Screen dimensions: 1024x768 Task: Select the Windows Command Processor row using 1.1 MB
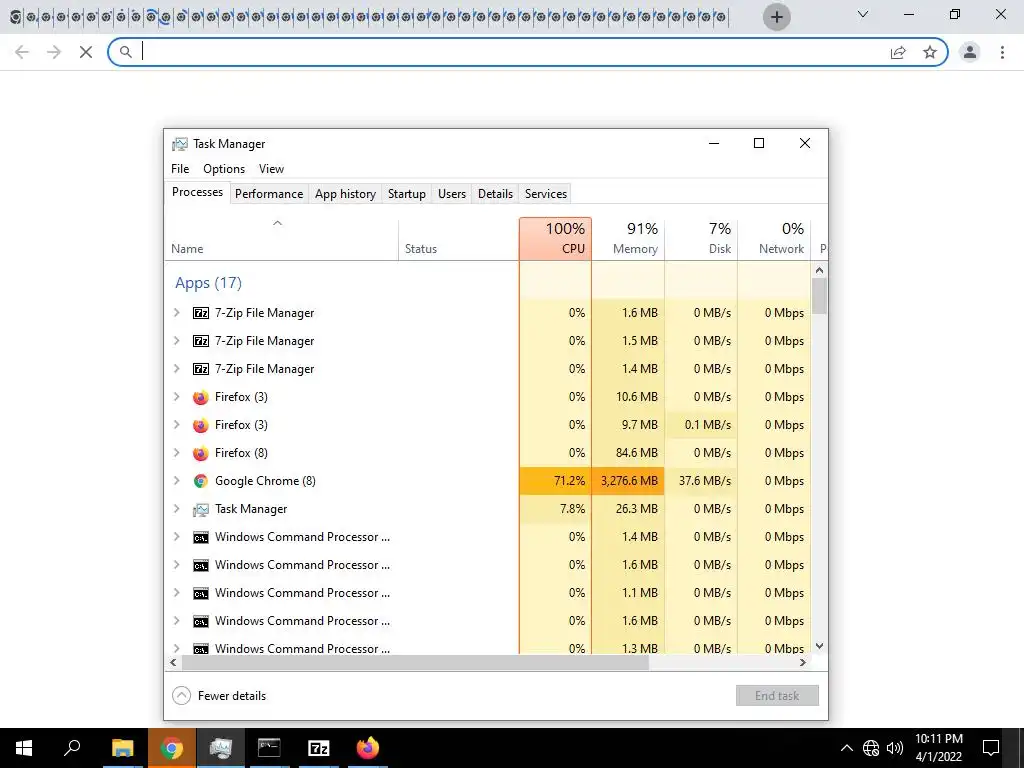point(488,593)
